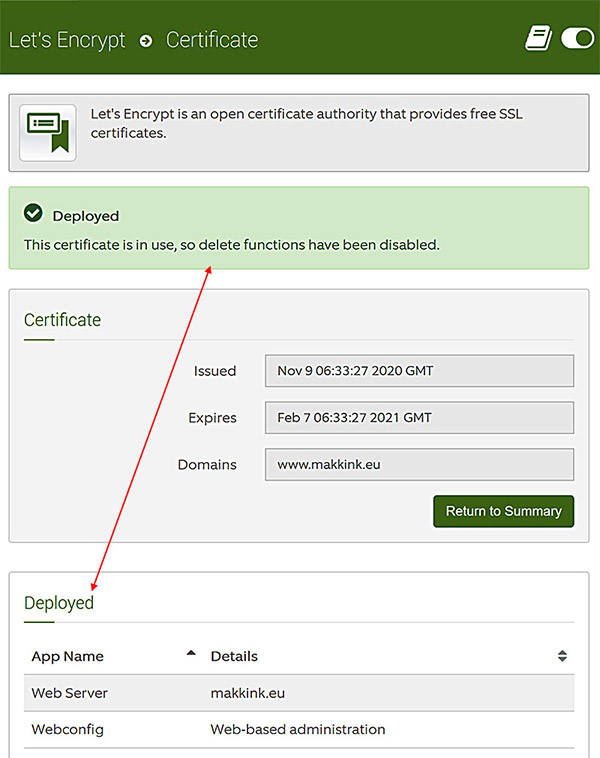The height and width of the screenshot is (758, 600).
Task: Select the Webconfig row
Action: click(x=299, y=729)
